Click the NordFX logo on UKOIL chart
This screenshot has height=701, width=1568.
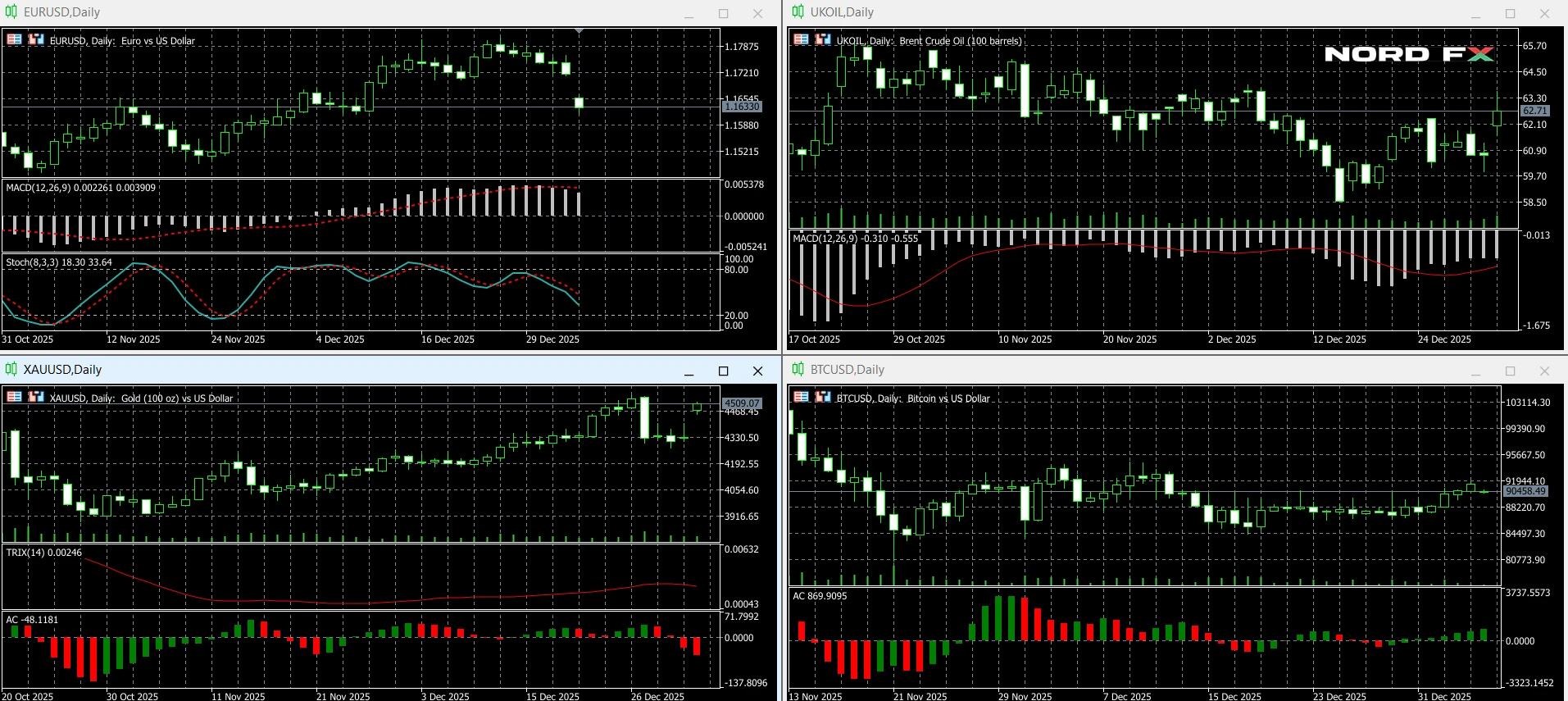1409,54
